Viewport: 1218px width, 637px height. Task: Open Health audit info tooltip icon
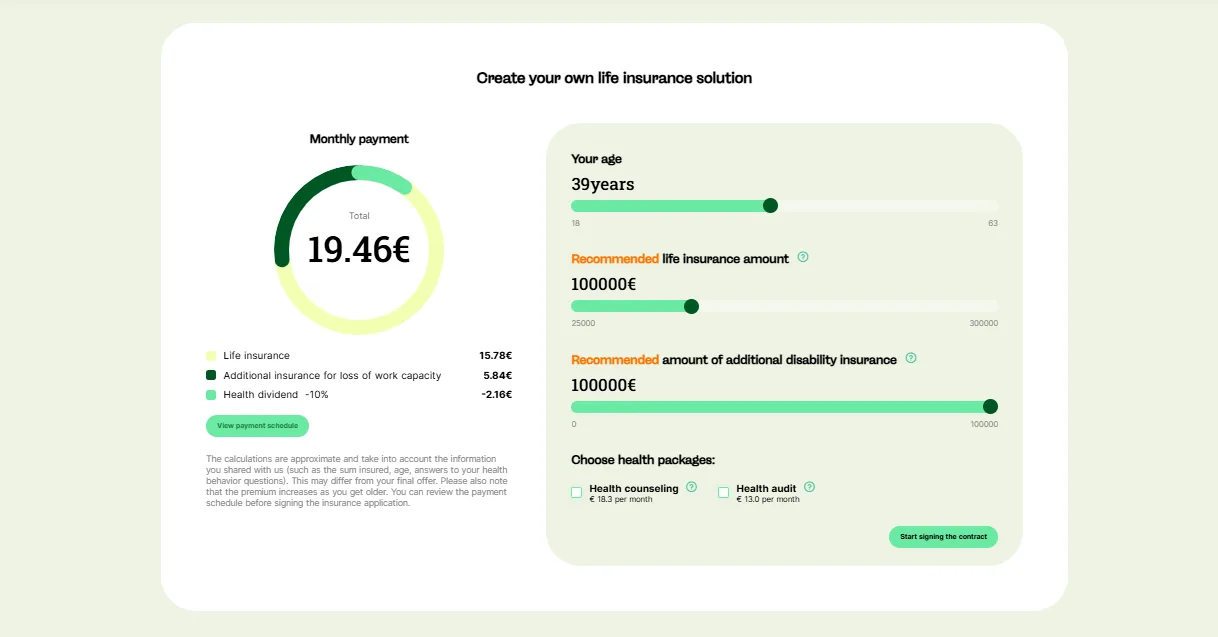tap(810, 487)
